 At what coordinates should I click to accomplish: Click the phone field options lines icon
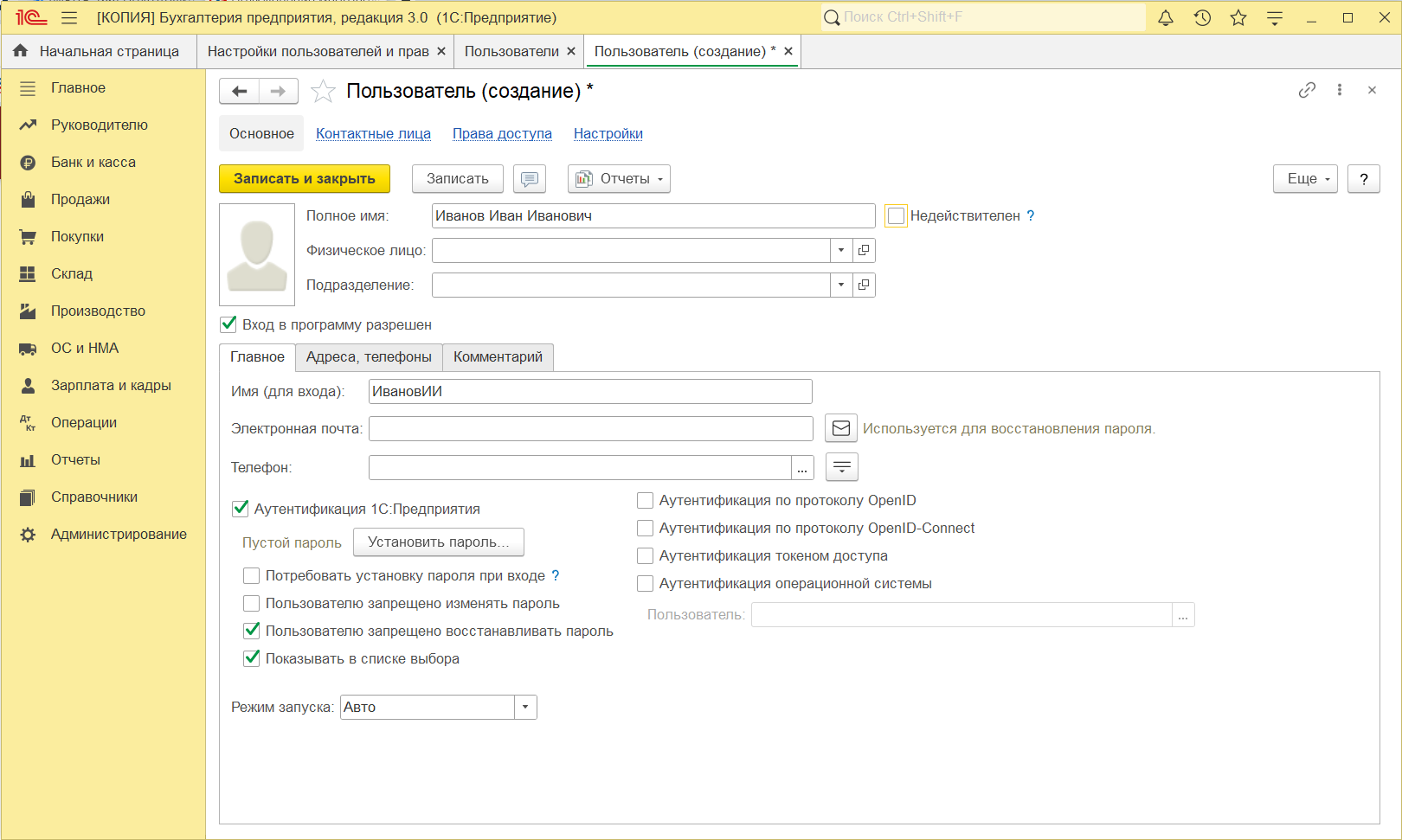pyautogui.click(x=842, y=467)
